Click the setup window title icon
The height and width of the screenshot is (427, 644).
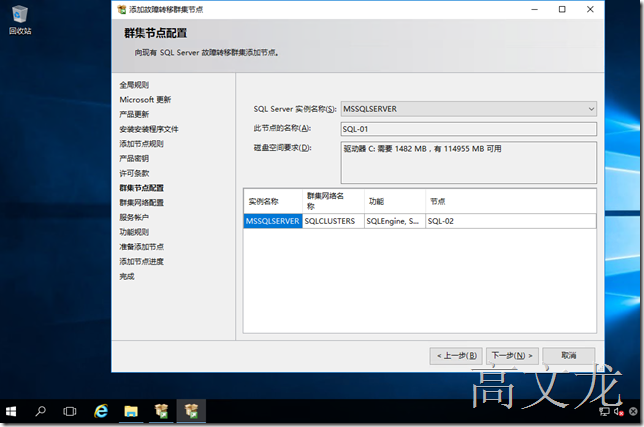click(122, 9)
